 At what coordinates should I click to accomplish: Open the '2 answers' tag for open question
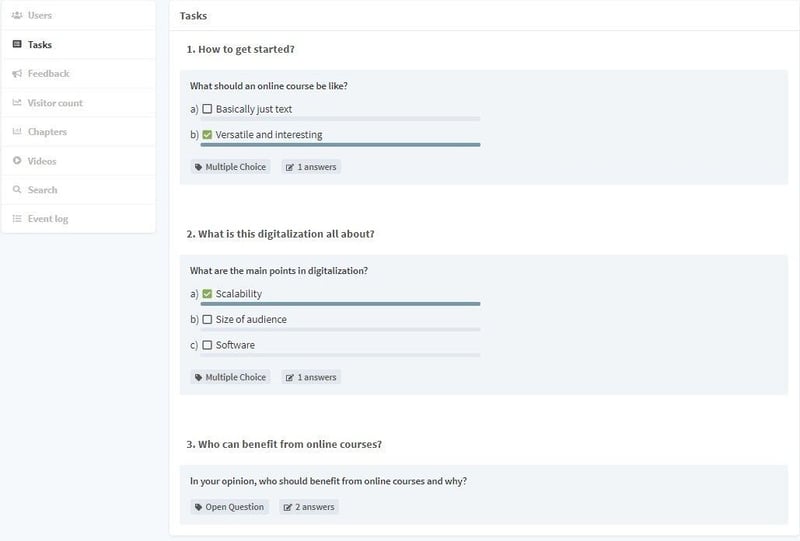coord(309,507)
